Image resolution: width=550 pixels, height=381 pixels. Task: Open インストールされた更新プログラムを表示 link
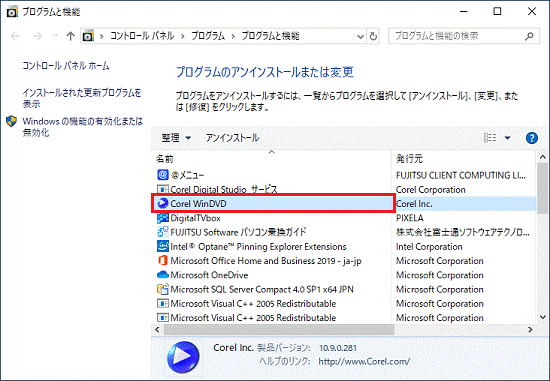tap(82, 98)
